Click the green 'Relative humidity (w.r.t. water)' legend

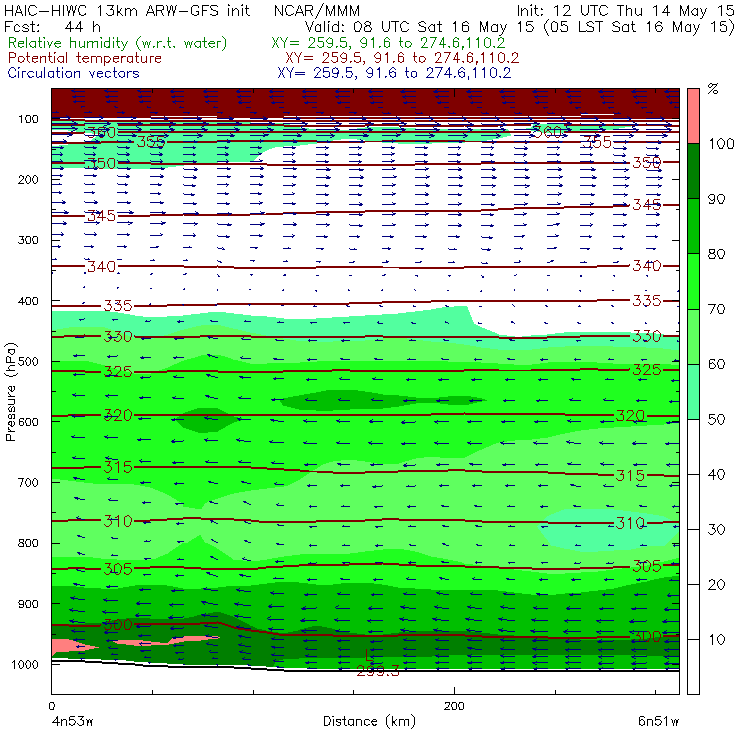tap(118, 43)
